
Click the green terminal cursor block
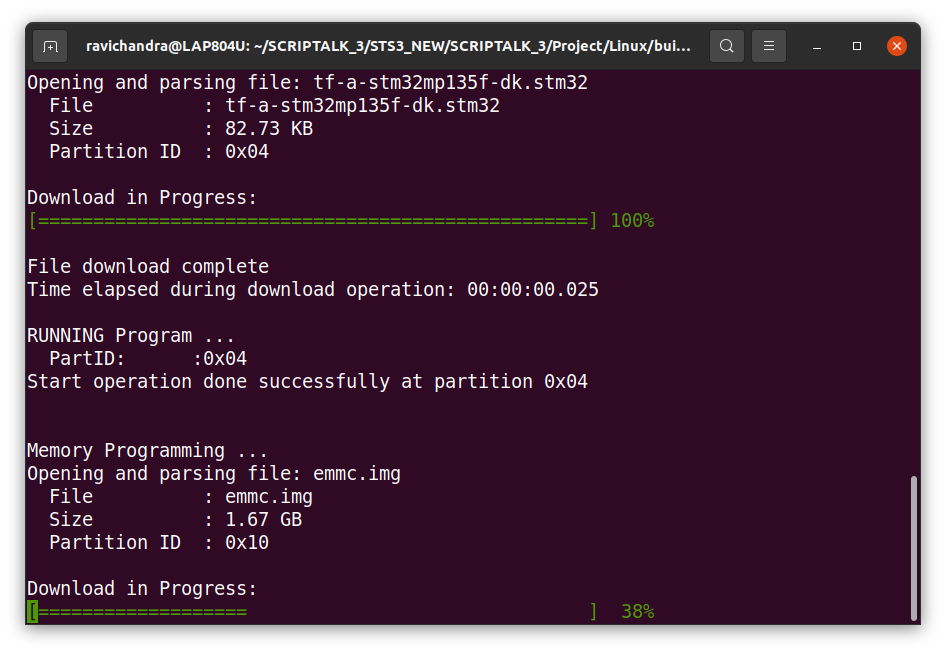pyautogui.click(x=32, y=611)
